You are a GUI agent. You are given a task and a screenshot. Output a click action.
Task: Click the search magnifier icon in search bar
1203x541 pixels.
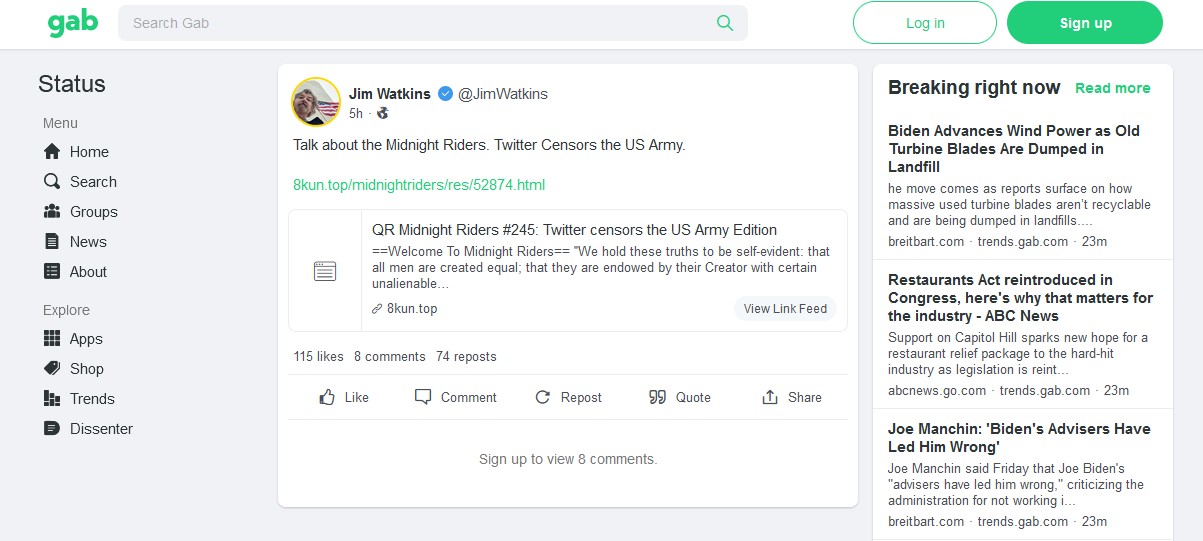(725, 23)
